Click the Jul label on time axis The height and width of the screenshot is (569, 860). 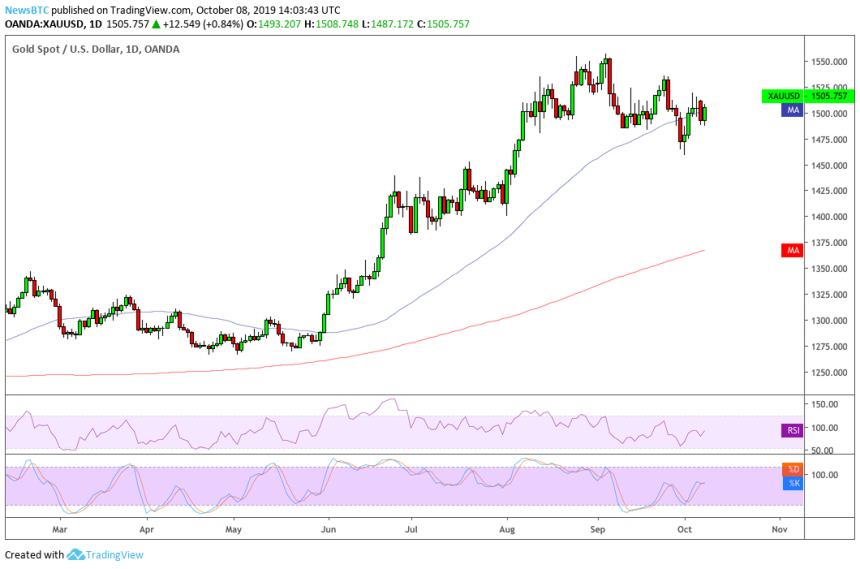[x=411, y=529]
